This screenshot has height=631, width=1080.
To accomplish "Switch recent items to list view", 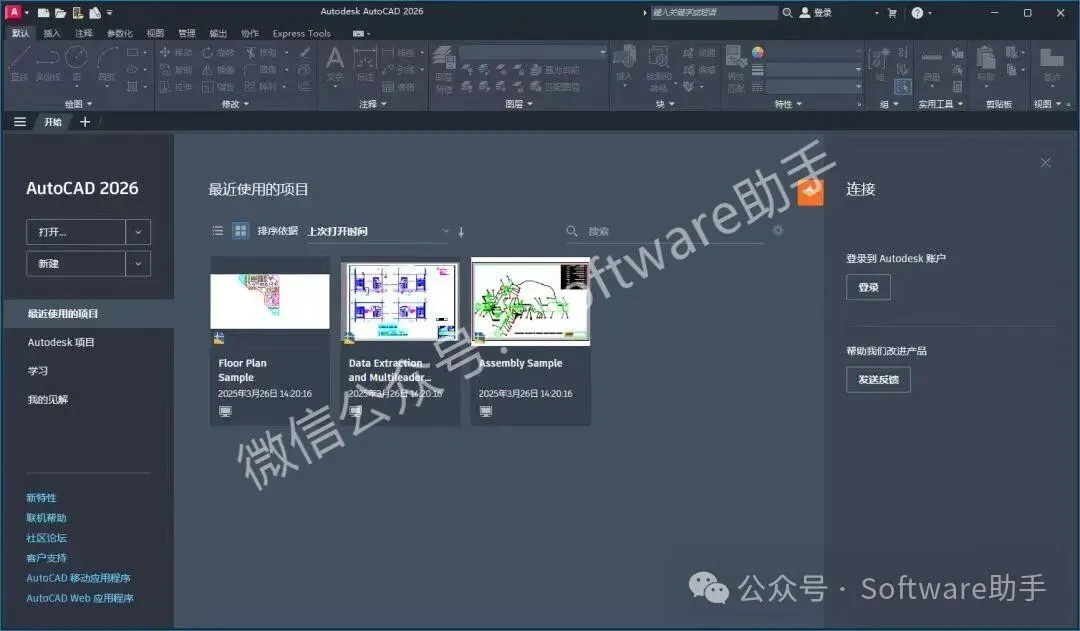I will pos(218,231).
